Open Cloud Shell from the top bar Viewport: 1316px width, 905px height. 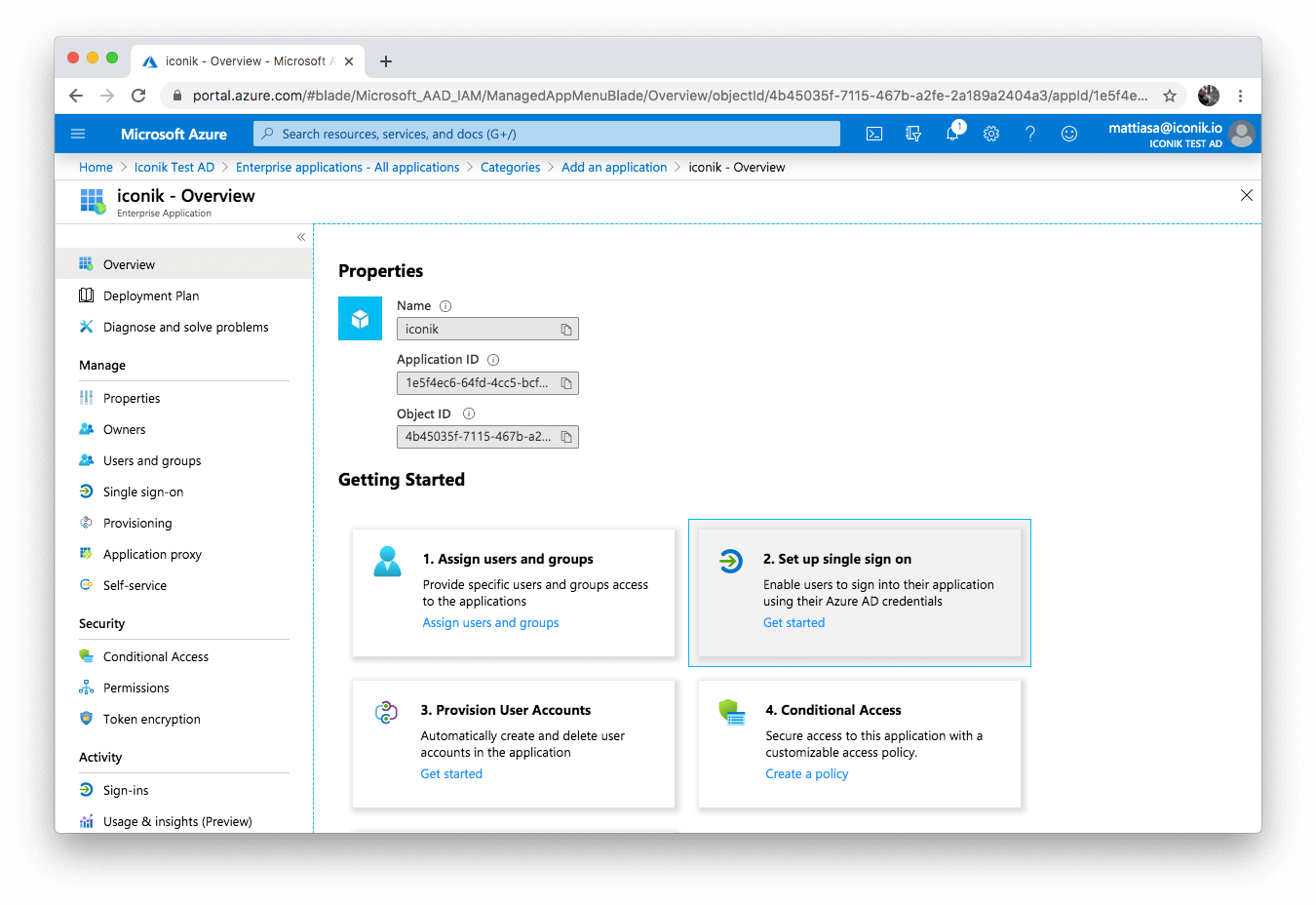[x=874, y=134]
